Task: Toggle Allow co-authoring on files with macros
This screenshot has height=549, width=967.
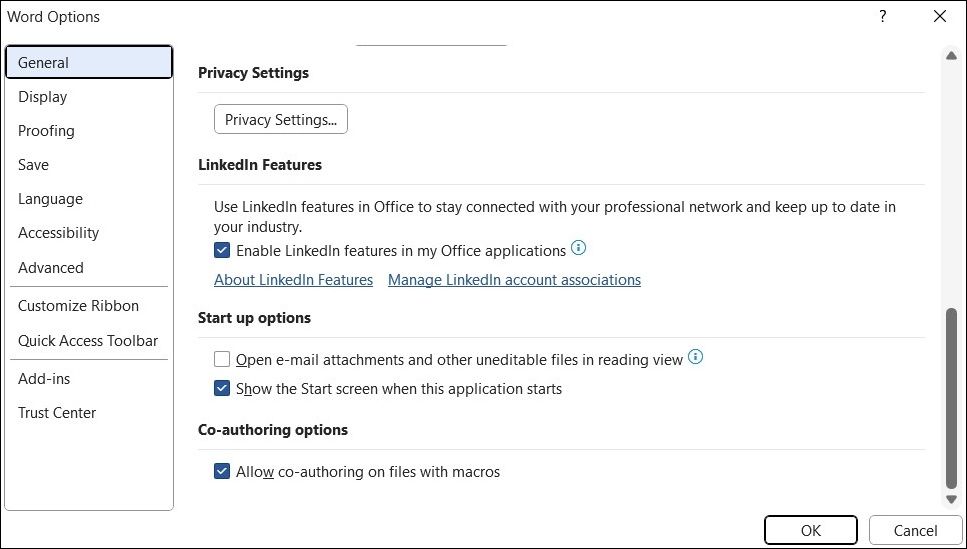Action: [222, 472]
